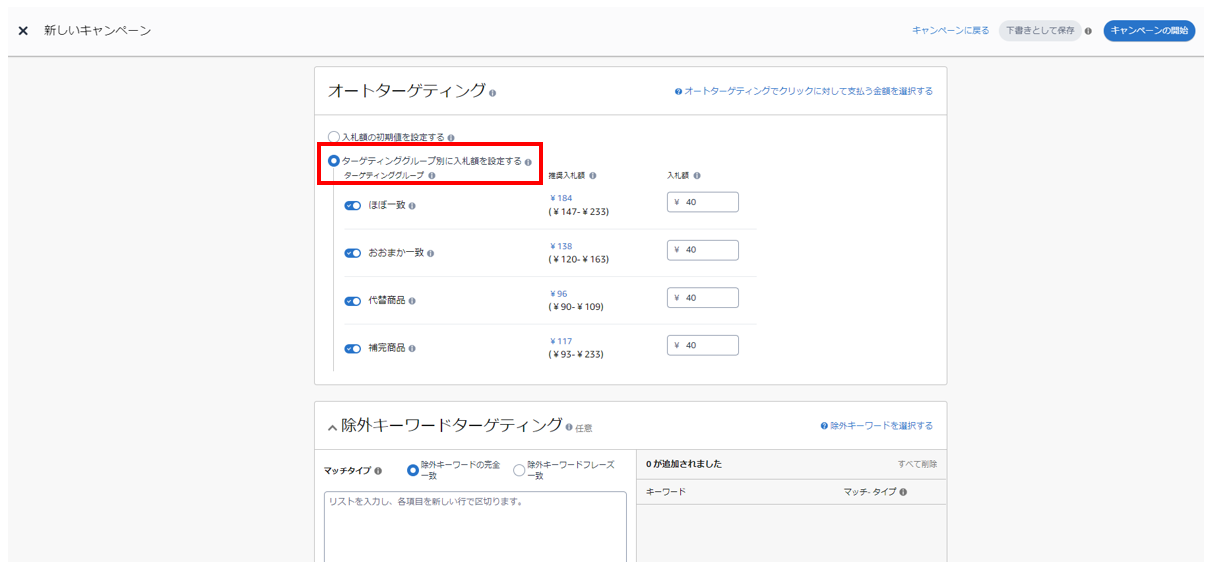
Task: Select 除外キーワードの完全一致 radio button
Action: click(412, 470)
